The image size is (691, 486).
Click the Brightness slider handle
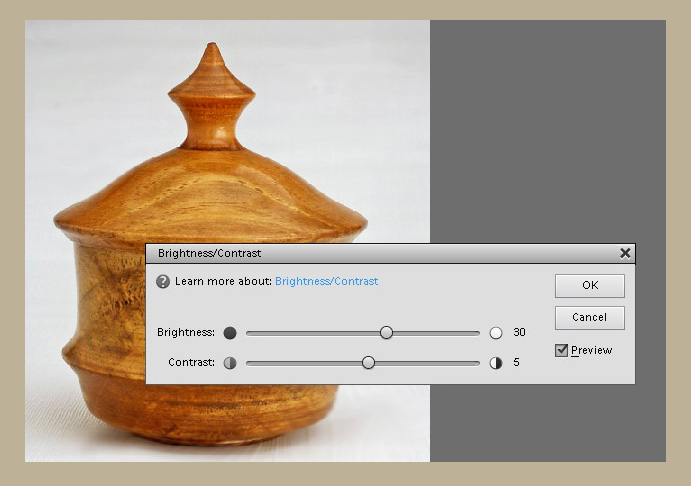click(386, 333)
